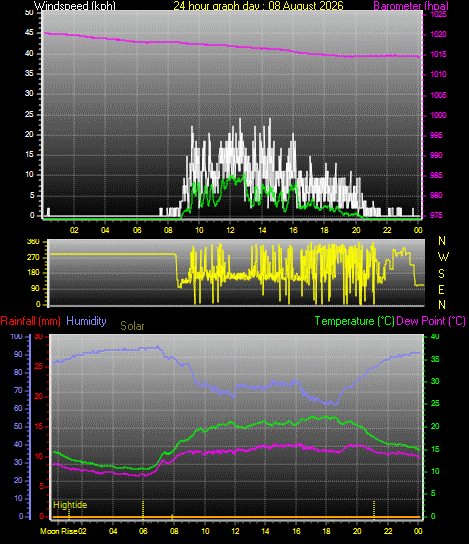Select the "24 hour graph day : 08 August 2026" heading
Image resolution: width=469 pixels, height=544 pixels.
tap(258, 6)
